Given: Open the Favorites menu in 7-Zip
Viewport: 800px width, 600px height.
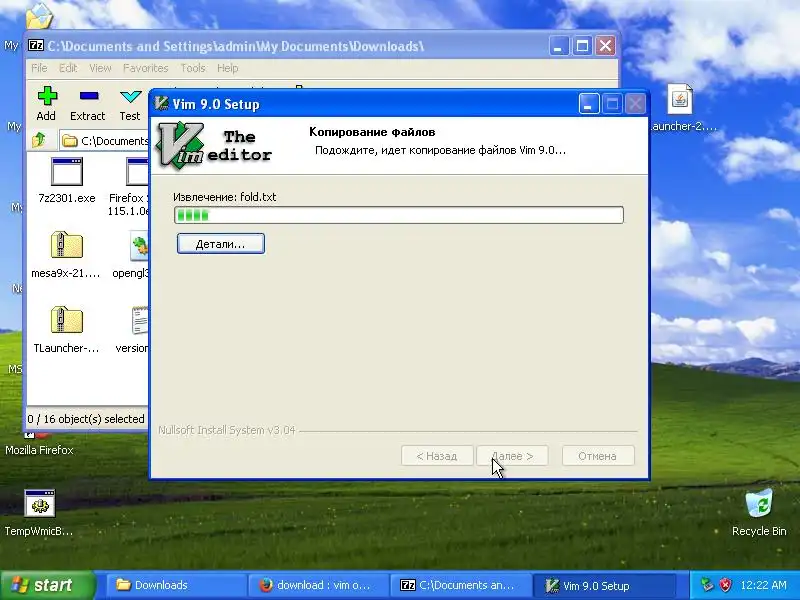Looking at the screenshot, I should (145, 68).
